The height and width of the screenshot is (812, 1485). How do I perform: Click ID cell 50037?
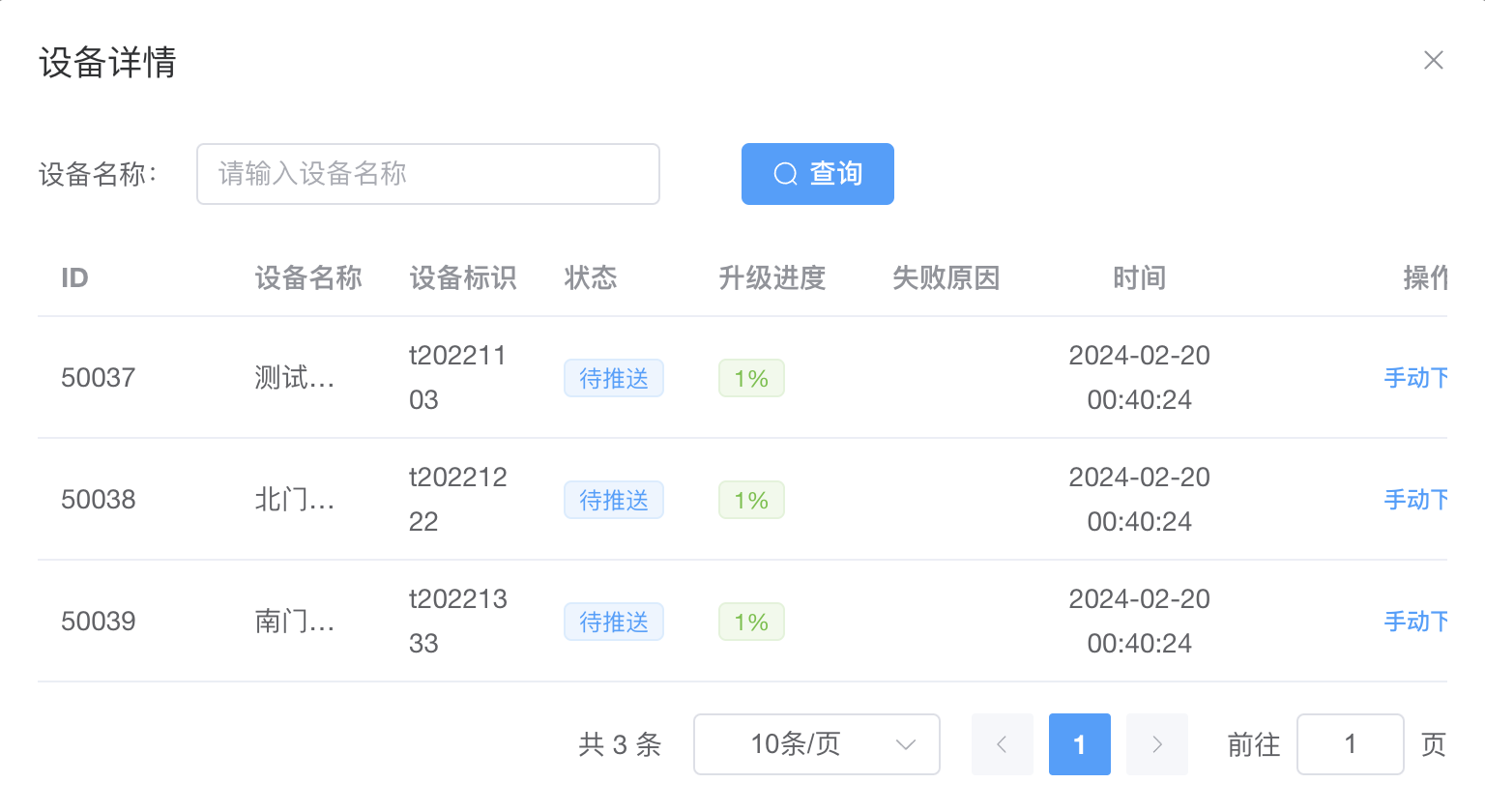point(99,378)
